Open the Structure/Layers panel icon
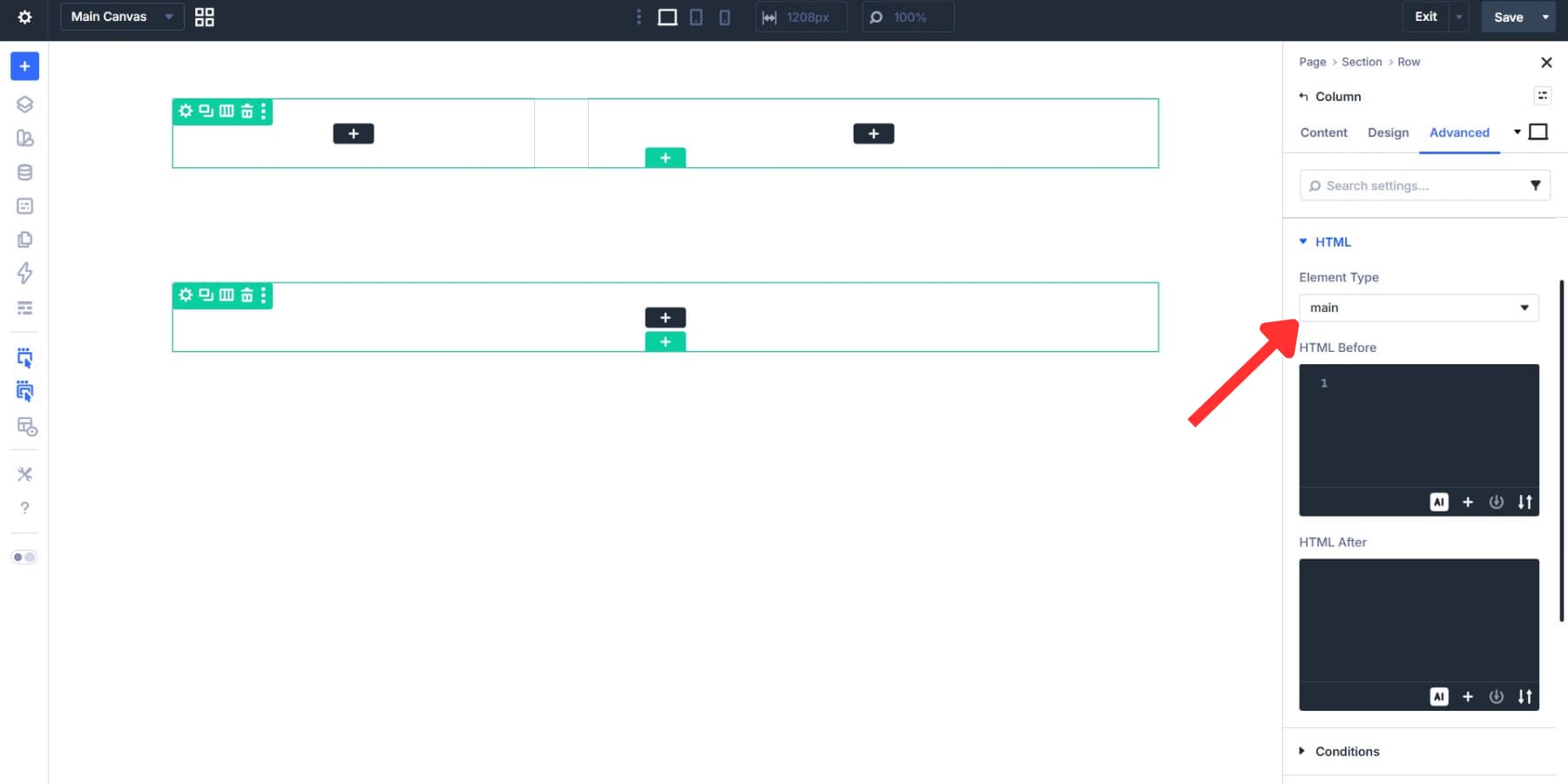 tap(24, 104)
